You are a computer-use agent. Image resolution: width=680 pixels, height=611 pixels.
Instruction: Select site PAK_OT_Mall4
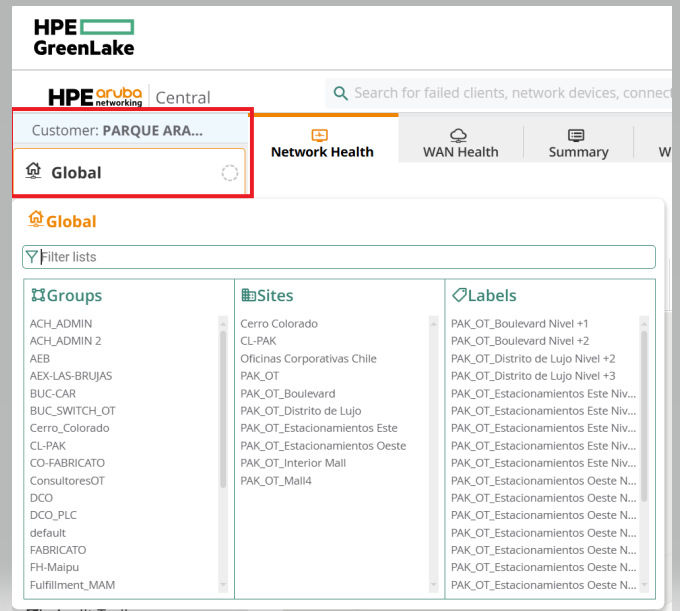[x=276, y=480]
